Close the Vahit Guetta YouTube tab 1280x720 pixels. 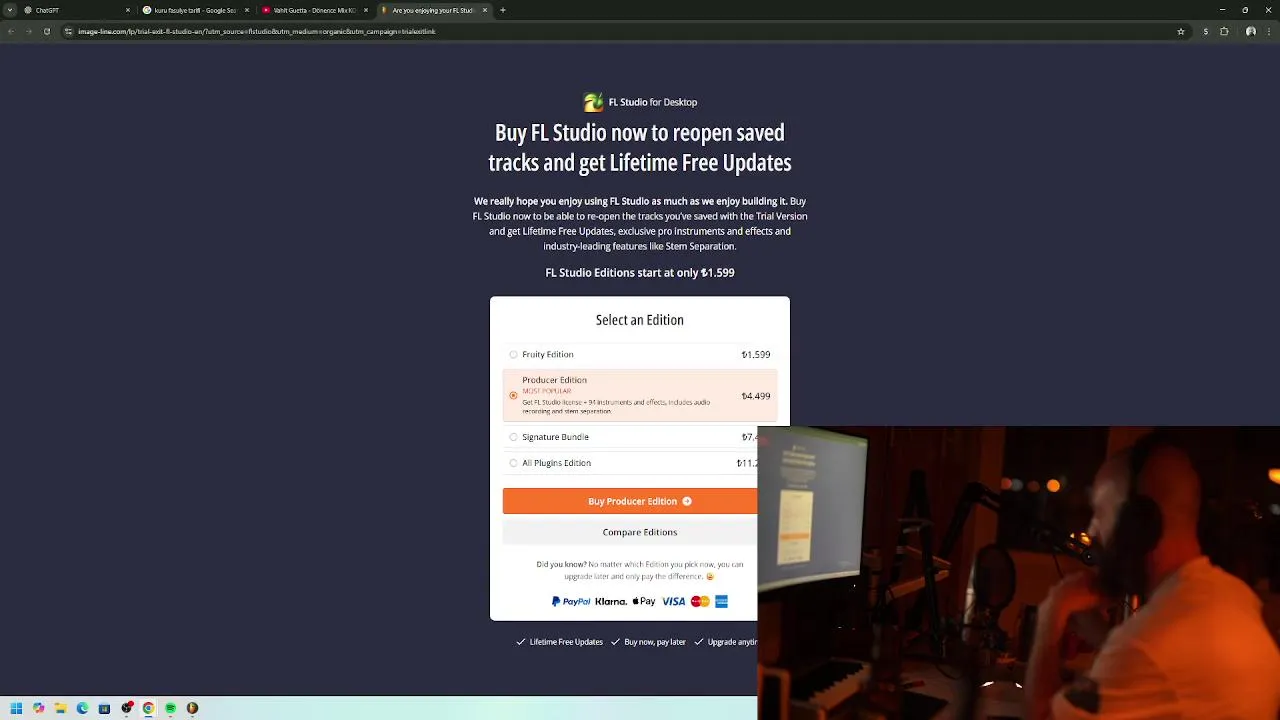coord(365,10)
